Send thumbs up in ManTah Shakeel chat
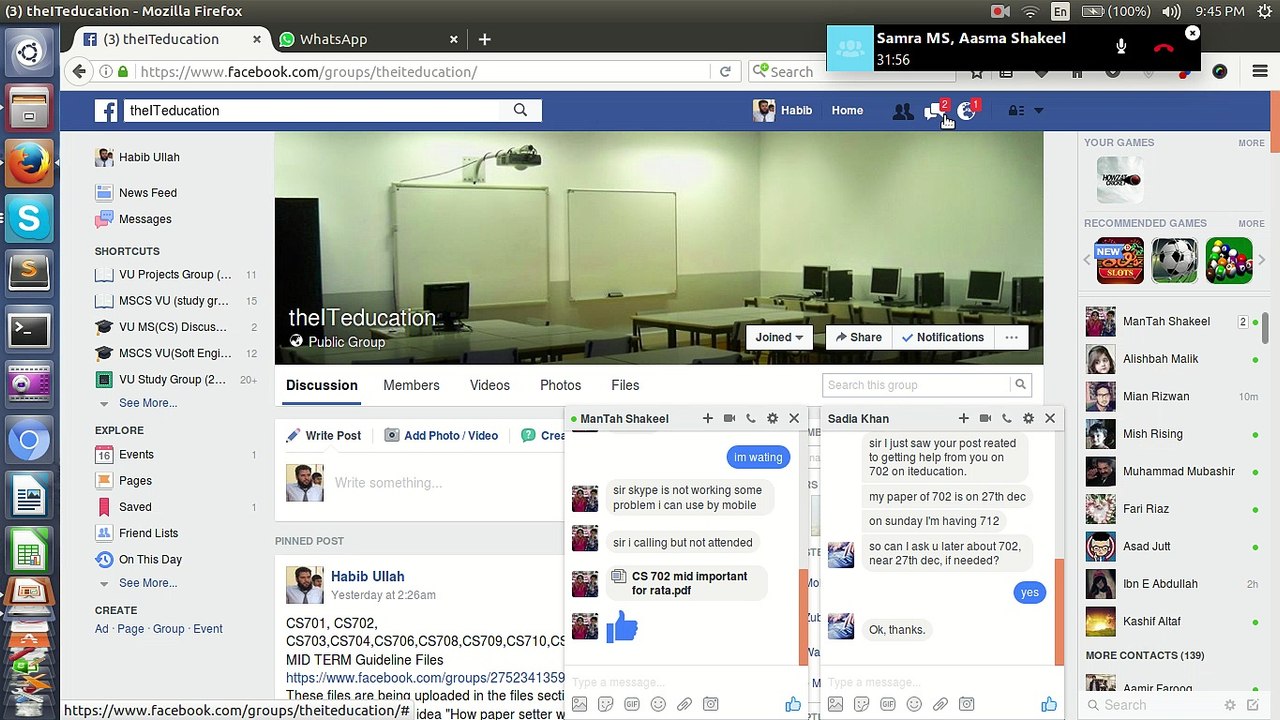This screenshot has width=1280, height=720. 793,704
